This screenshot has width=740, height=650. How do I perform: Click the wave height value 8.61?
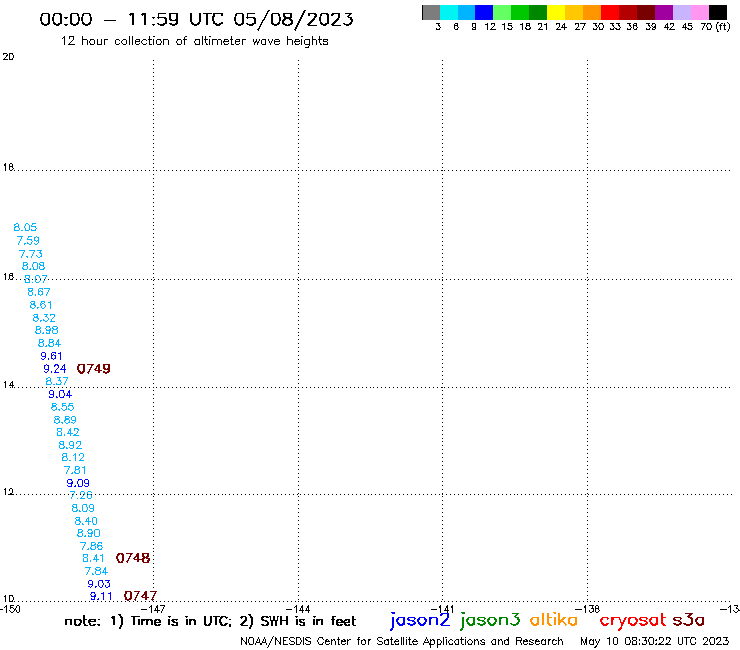[x=41, y=305]
